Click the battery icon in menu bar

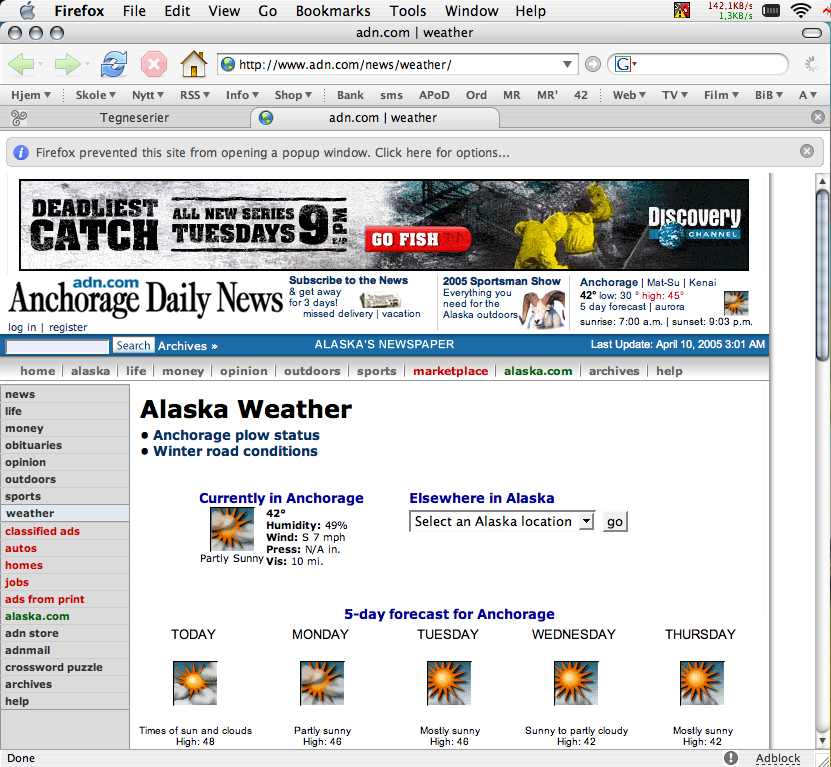click(x=771, y=11)
